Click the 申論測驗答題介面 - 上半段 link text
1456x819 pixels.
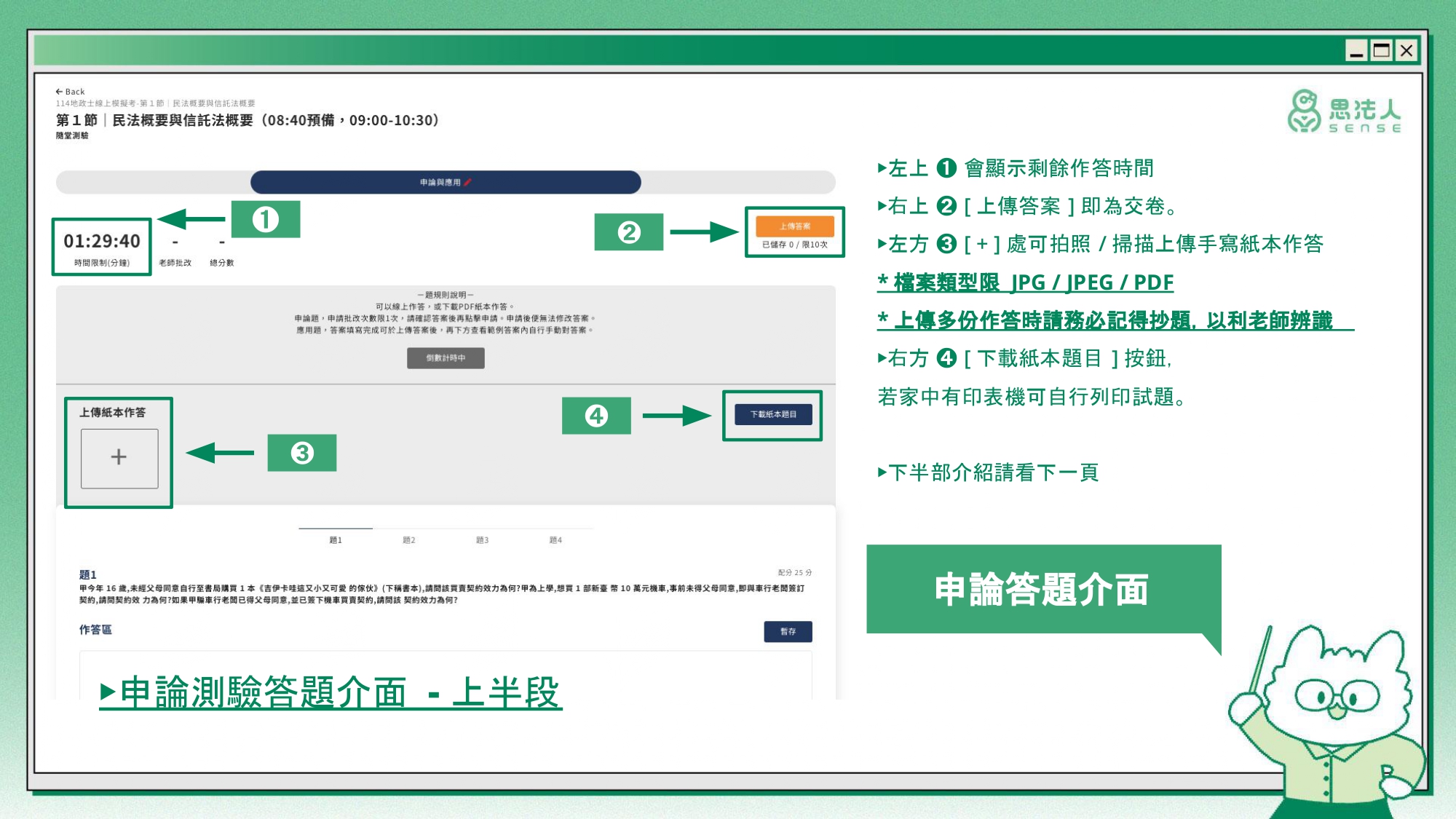pyautogui.click(x=331, y=692)
